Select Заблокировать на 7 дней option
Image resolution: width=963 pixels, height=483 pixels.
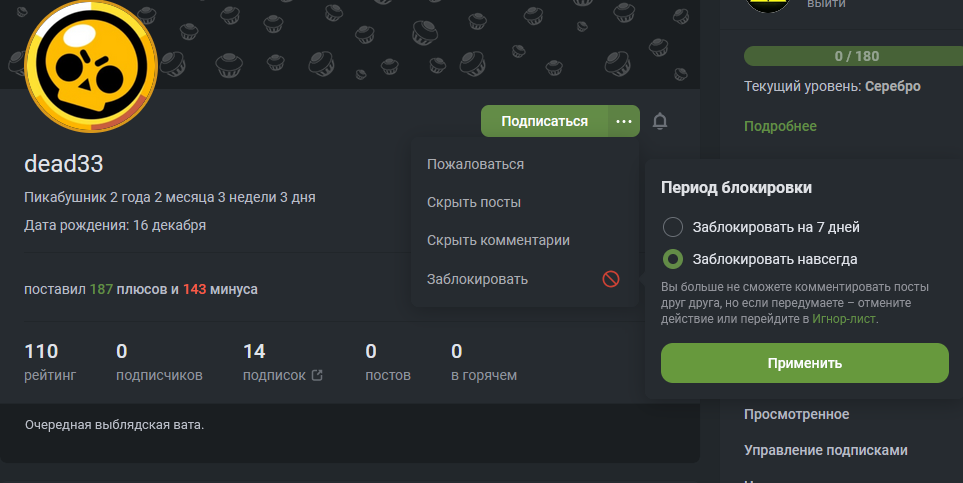tap(674, 227)
